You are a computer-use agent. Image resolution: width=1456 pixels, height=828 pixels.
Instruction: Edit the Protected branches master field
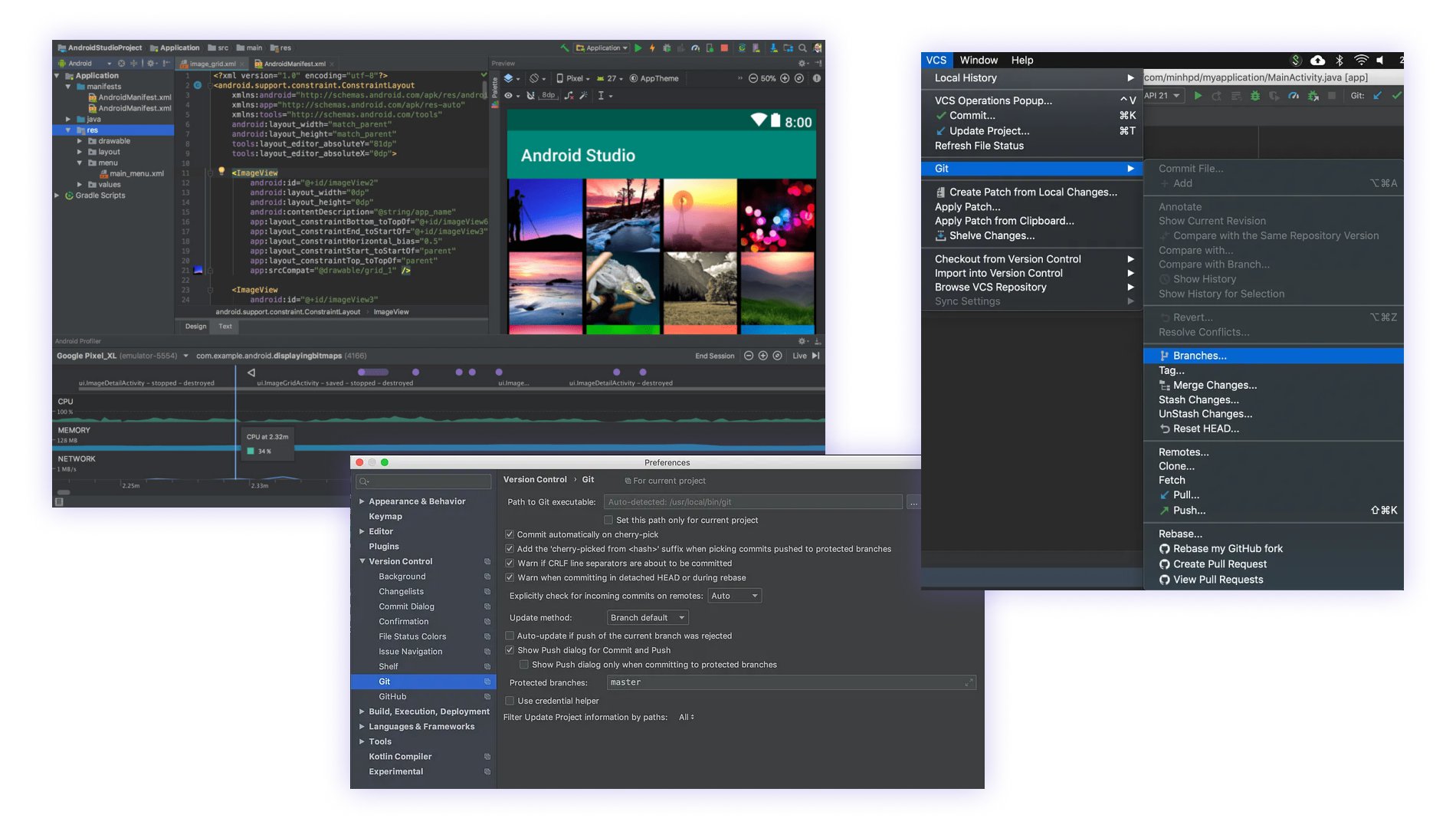point(789,682)
